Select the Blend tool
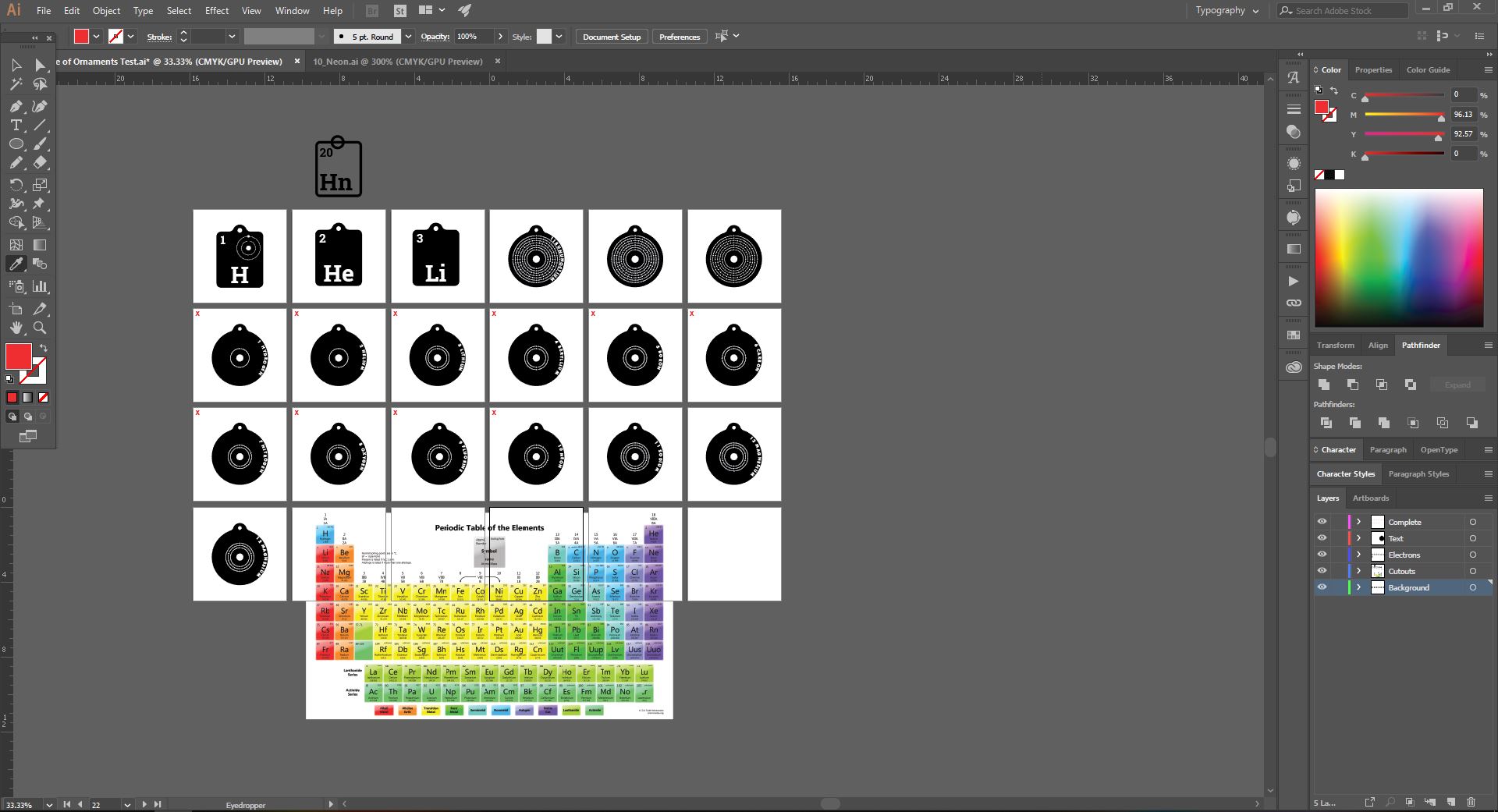 pyautogui.click(x=40, y=264)
